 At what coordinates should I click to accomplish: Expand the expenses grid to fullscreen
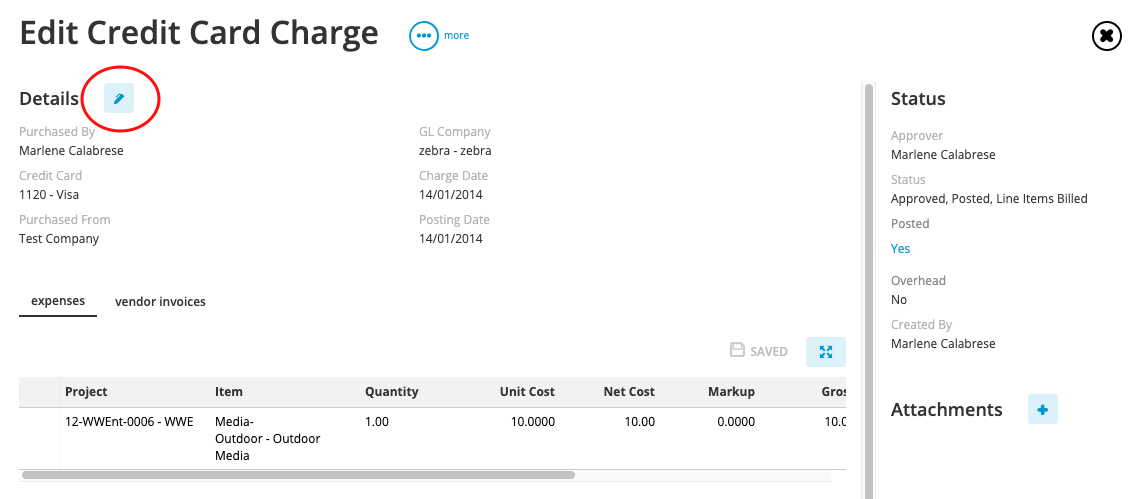(x=826, y=352)
